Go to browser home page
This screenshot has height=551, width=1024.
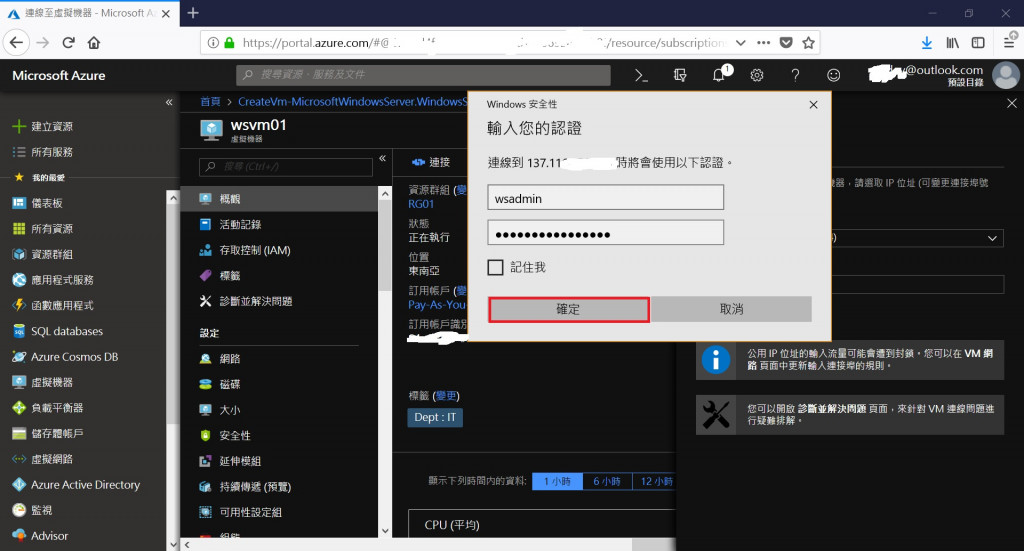[x=94, y=43]
